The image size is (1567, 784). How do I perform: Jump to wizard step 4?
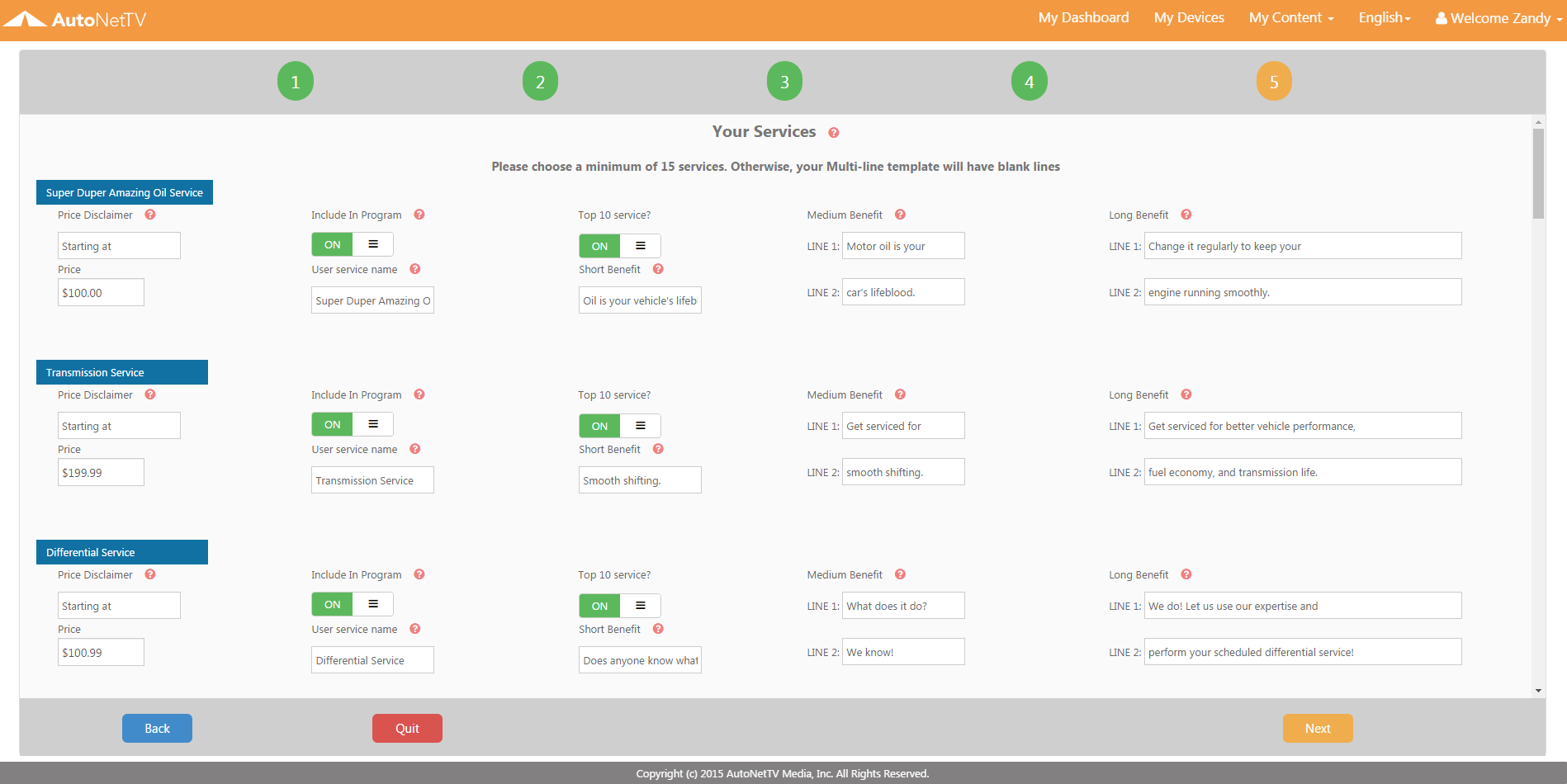[x=1030, y=82]
